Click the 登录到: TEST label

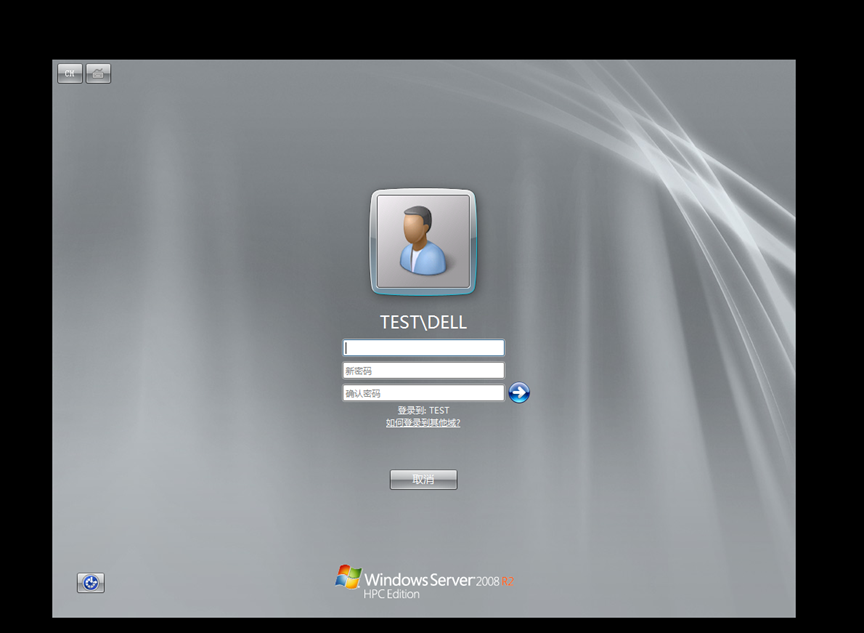423,409
